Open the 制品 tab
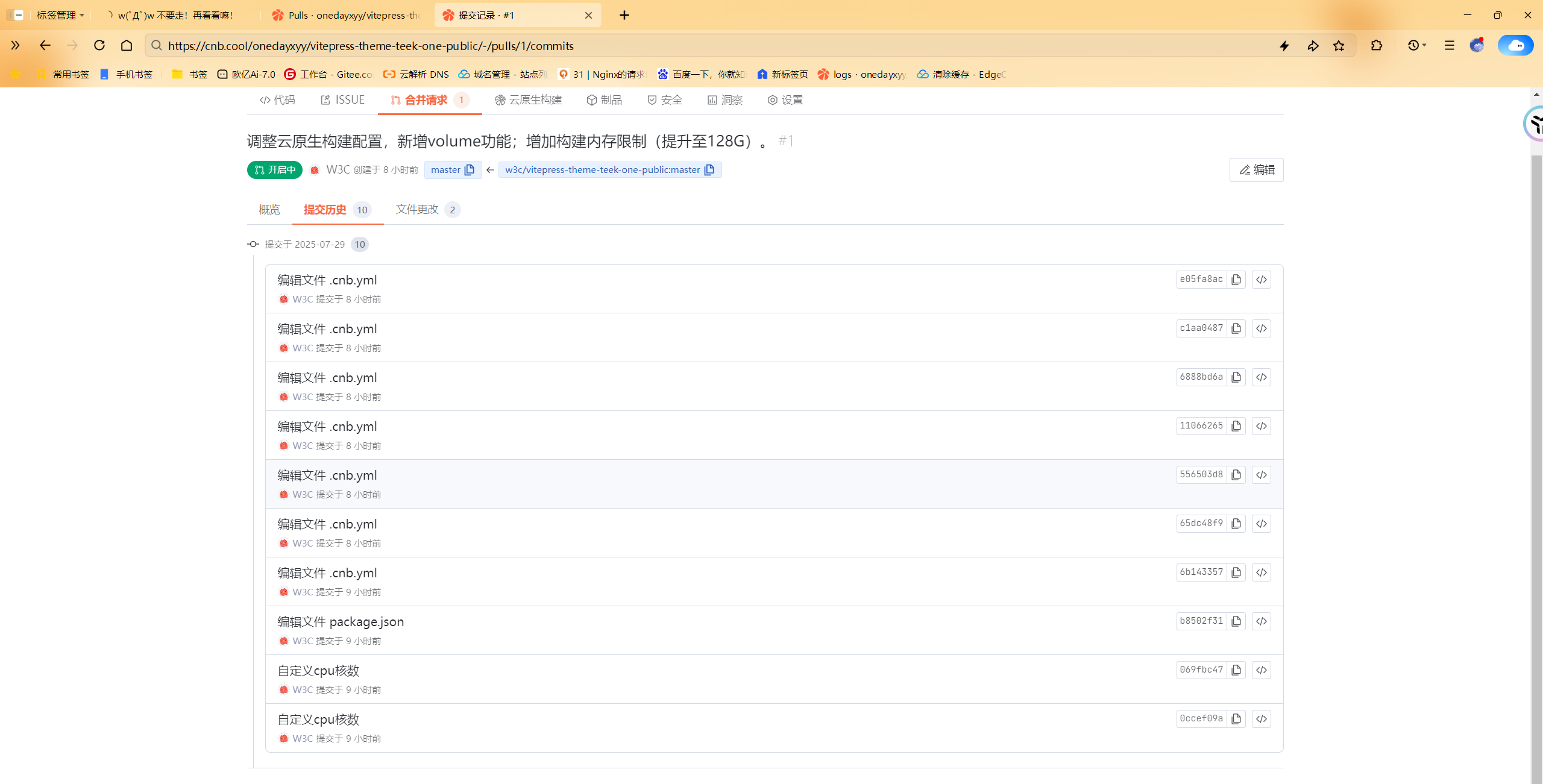1543x784 pixels. (x=605, y=100)
